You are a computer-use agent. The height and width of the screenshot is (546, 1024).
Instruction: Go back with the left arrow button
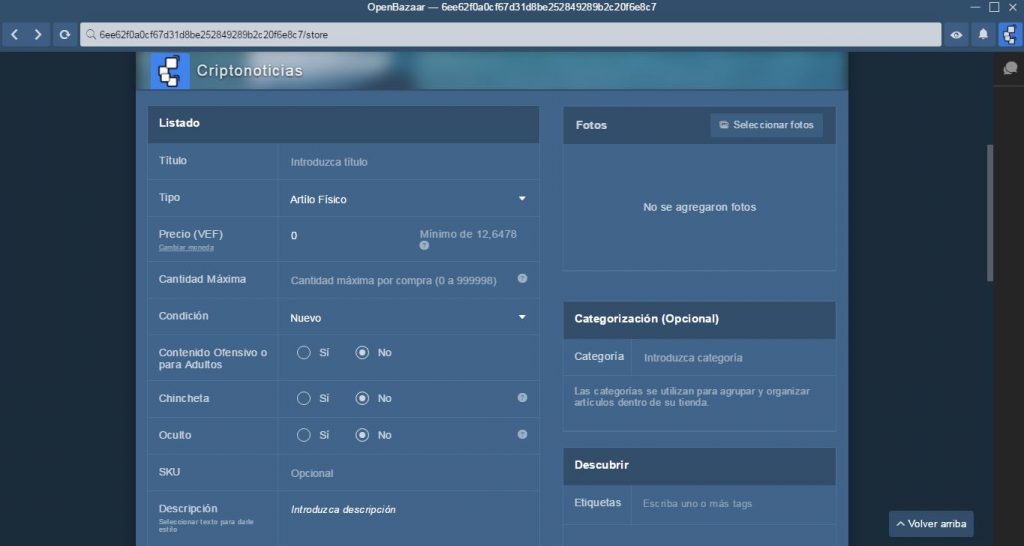pyautogui.click(x=14, y=35)
